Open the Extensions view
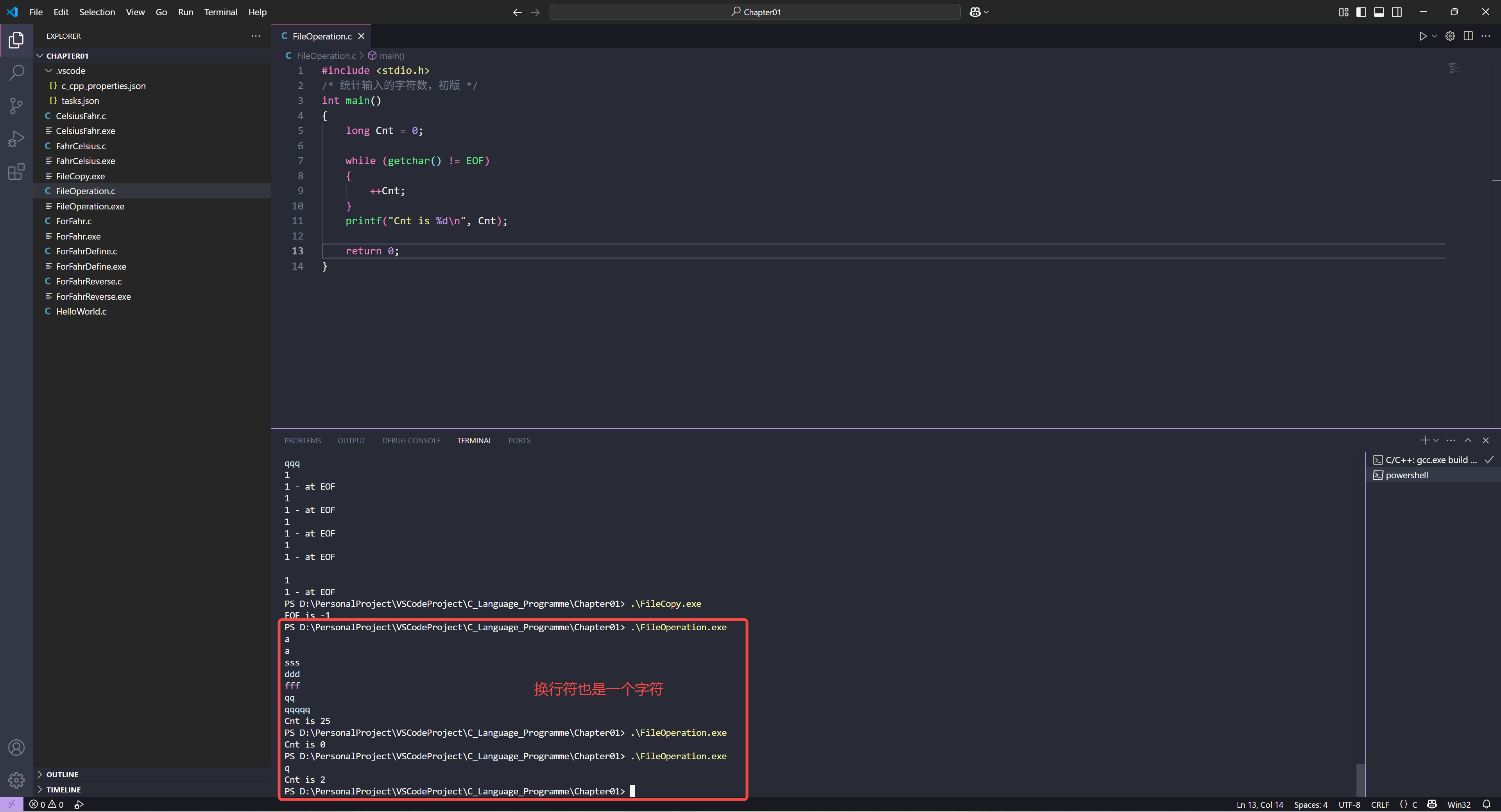Image resolution: width=1501 pixels, height=812 pixels. pos(16,172)
